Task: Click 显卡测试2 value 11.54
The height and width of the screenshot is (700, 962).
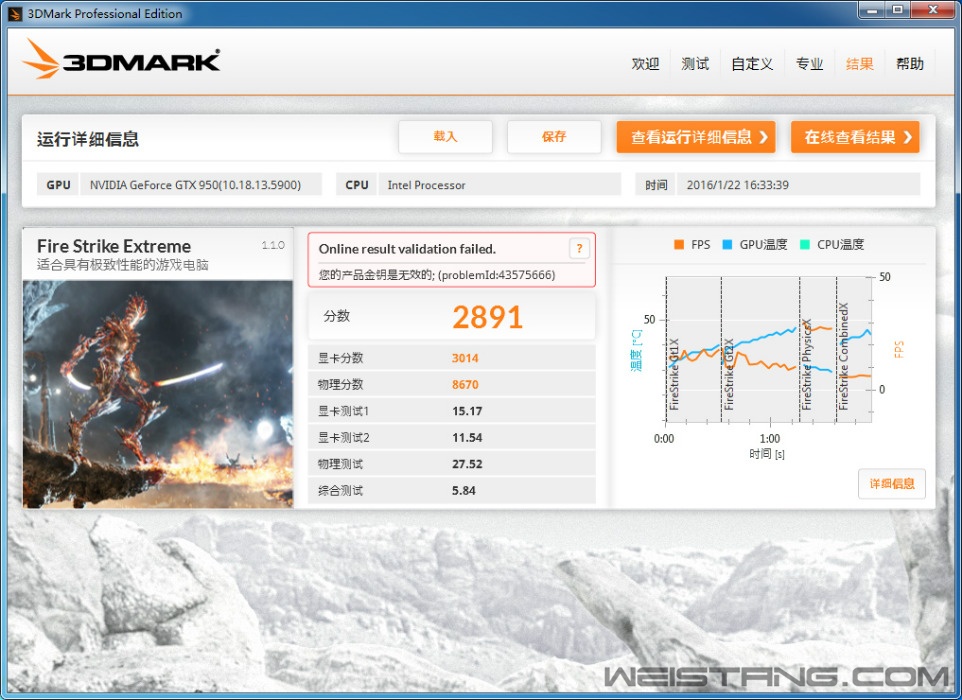Action: coord(467,437)
